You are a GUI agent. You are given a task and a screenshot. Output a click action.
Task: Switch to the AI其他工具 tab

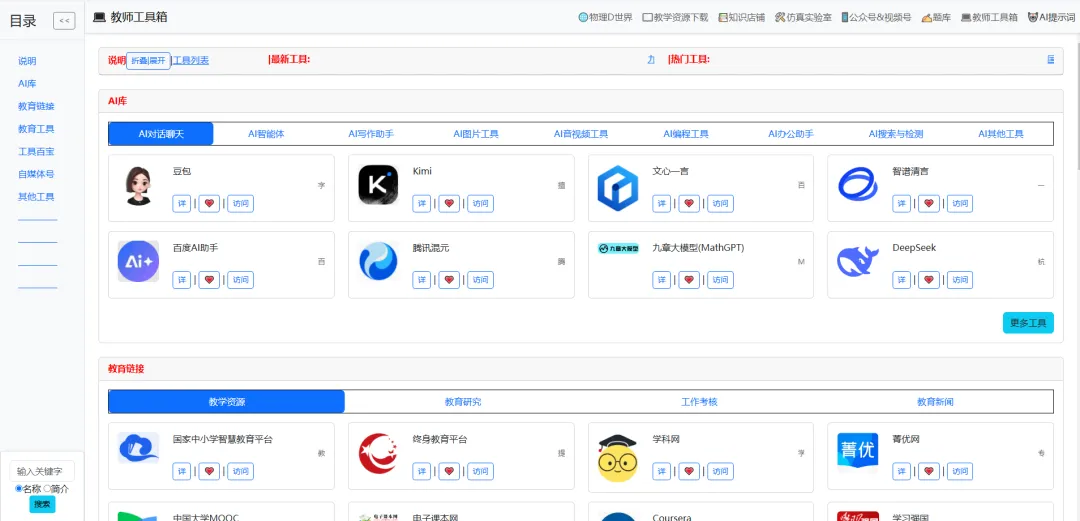coord(1001,134)
